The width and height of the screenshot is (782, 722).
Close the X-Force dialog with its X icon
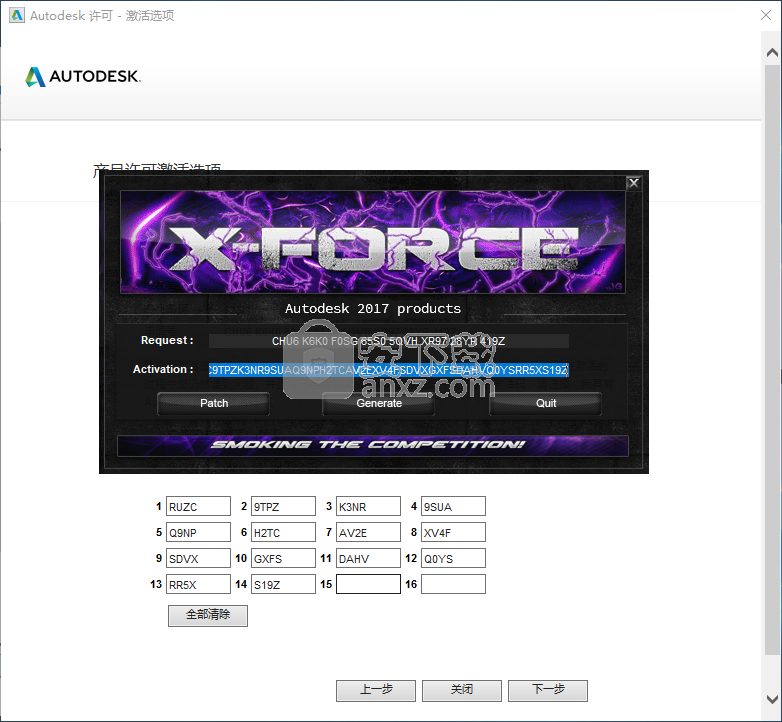pyautogui.click(x=633, y=183)
